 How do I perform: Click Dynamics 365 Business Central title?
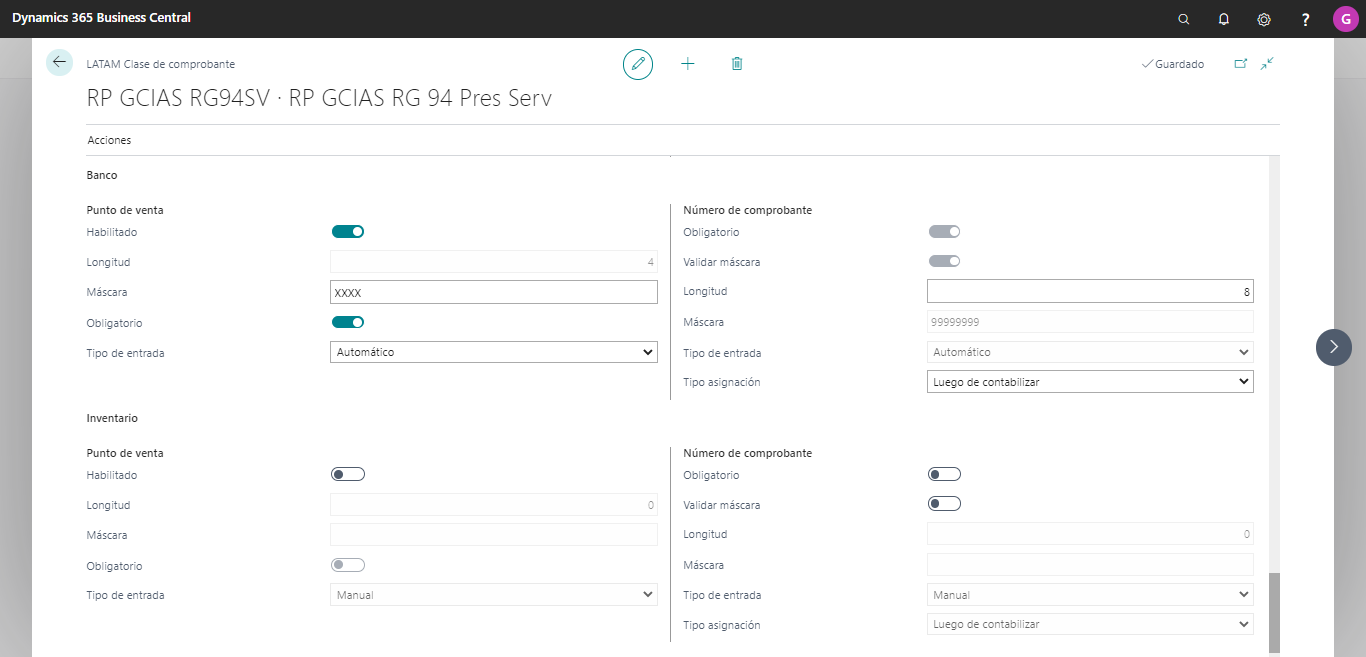[x=101, y=18]
